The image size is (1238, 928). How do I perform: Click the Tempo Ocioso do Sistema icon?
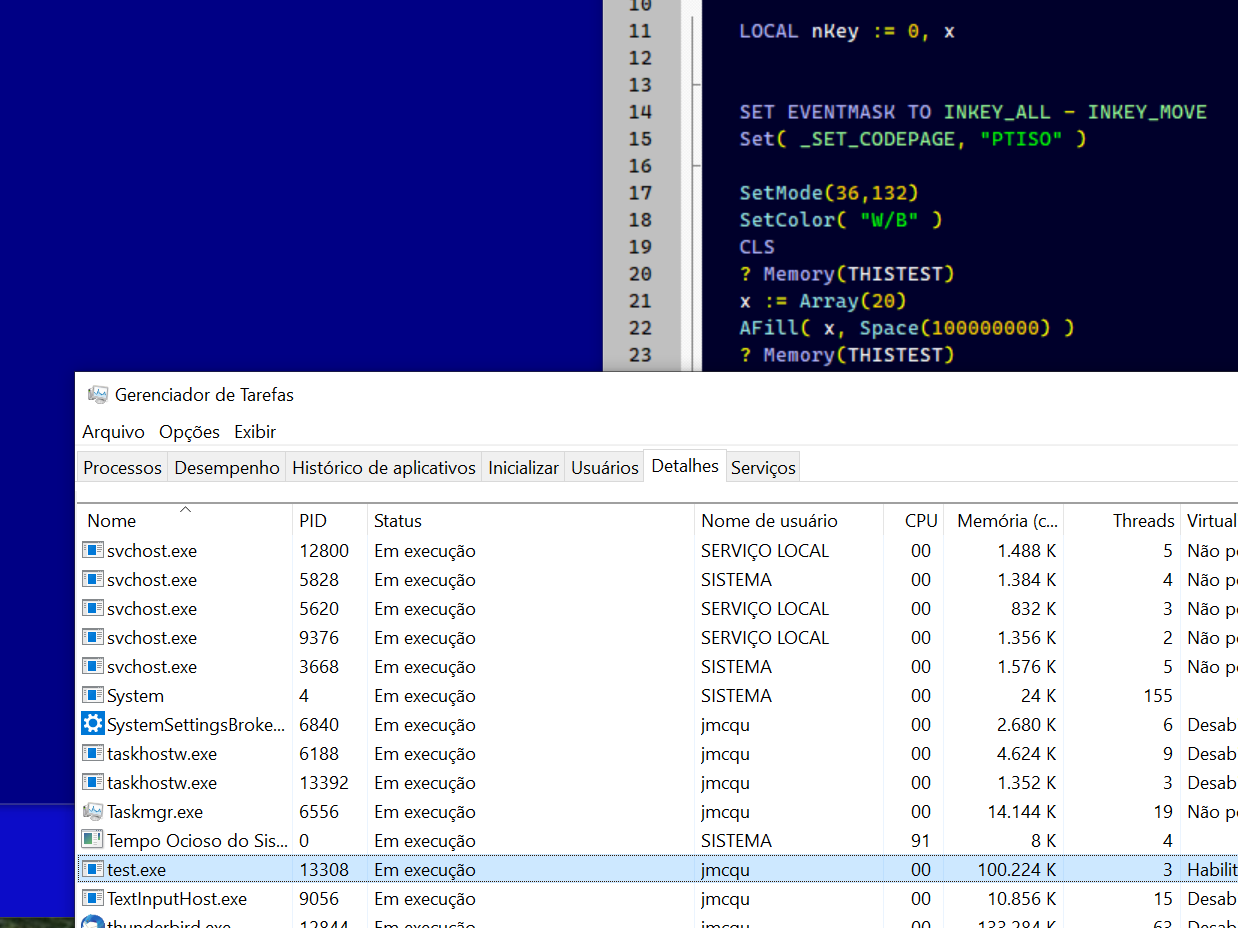(x=93, y=841)
